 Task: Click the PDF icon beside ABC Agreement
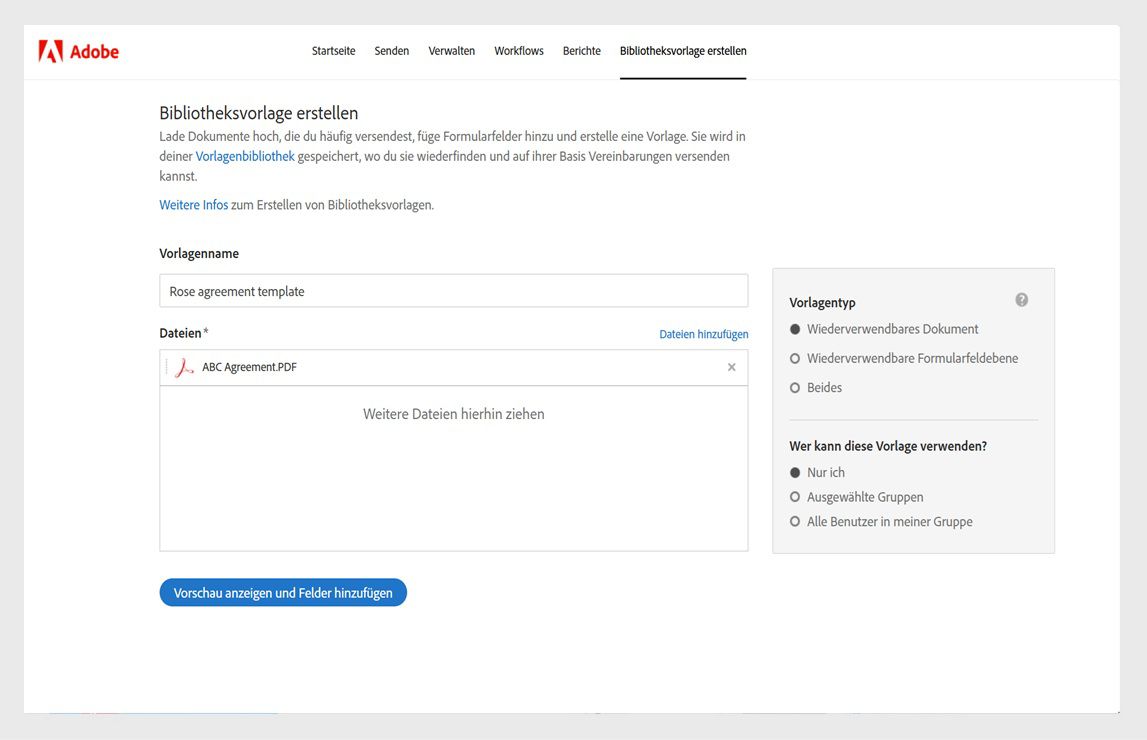[184, 368]
